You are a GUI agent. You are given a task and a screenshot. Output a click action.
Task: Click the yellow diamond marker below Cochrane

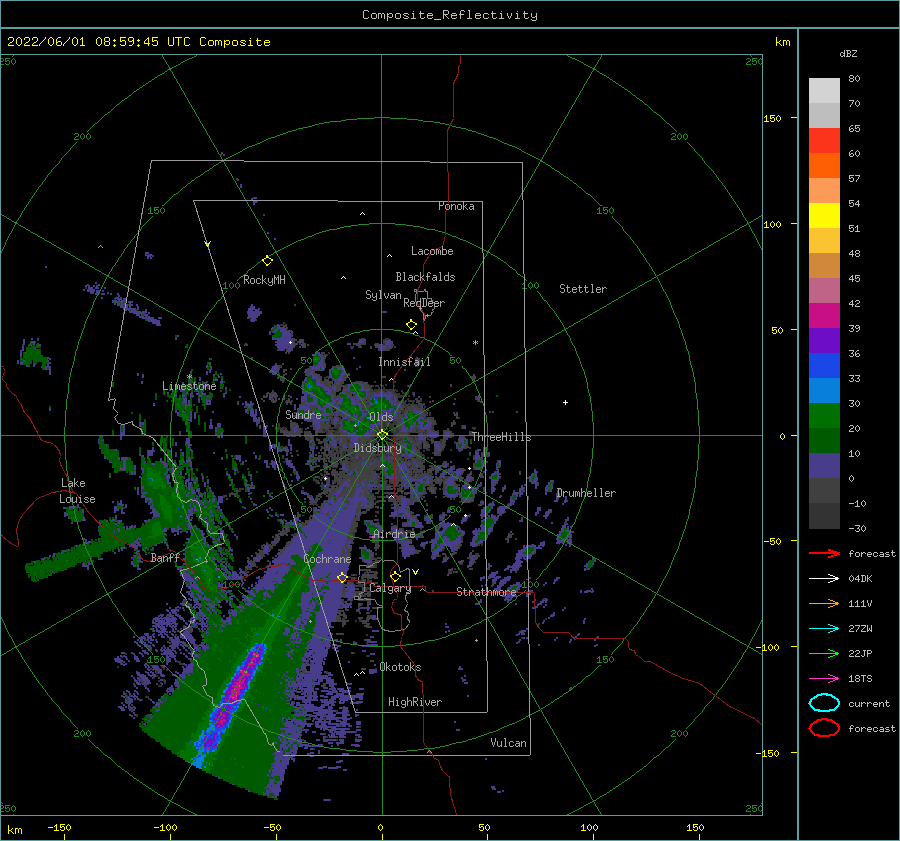coord(343,577)
